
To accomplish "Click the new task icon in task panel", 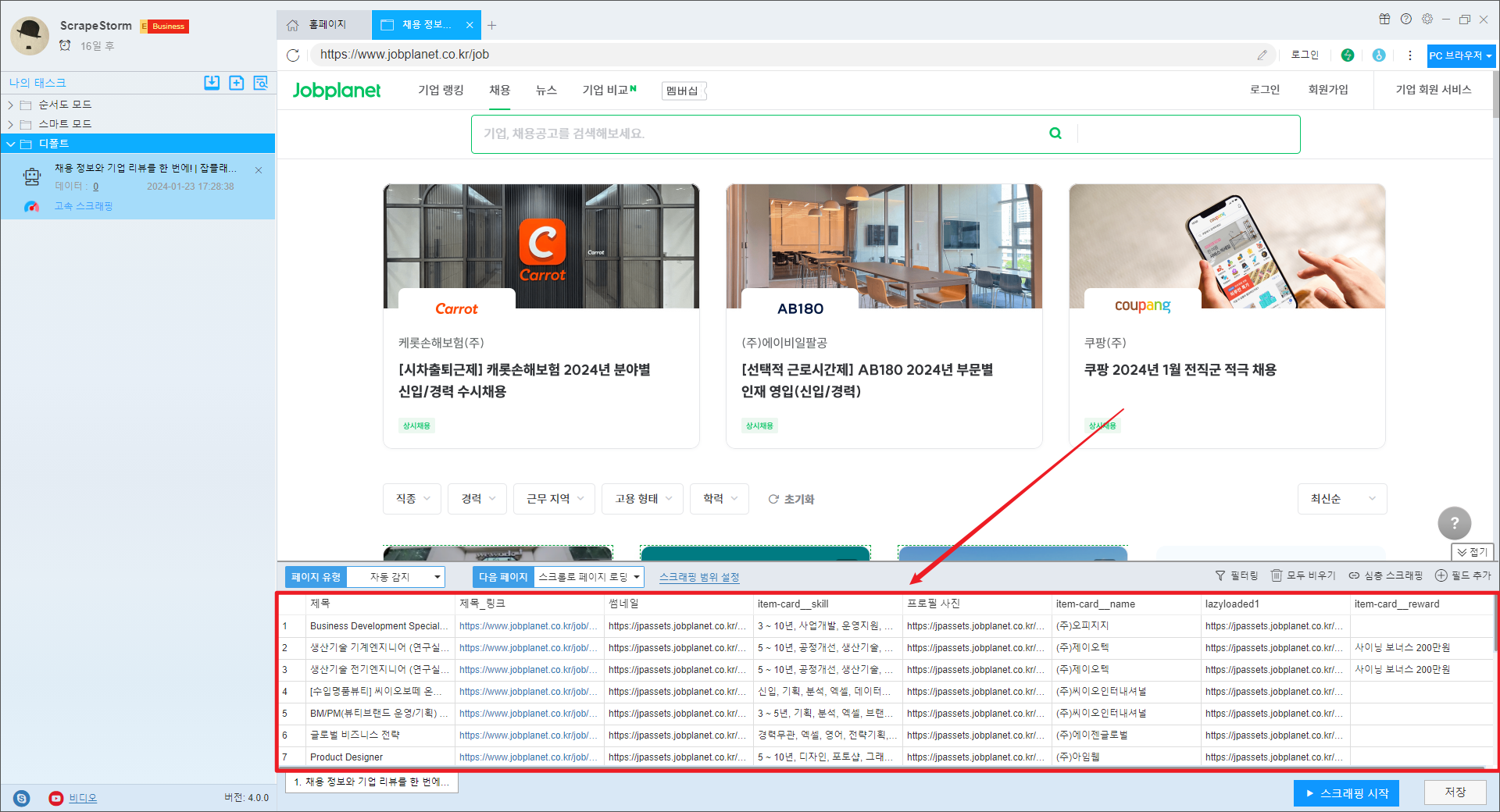I will coord(236,83).
